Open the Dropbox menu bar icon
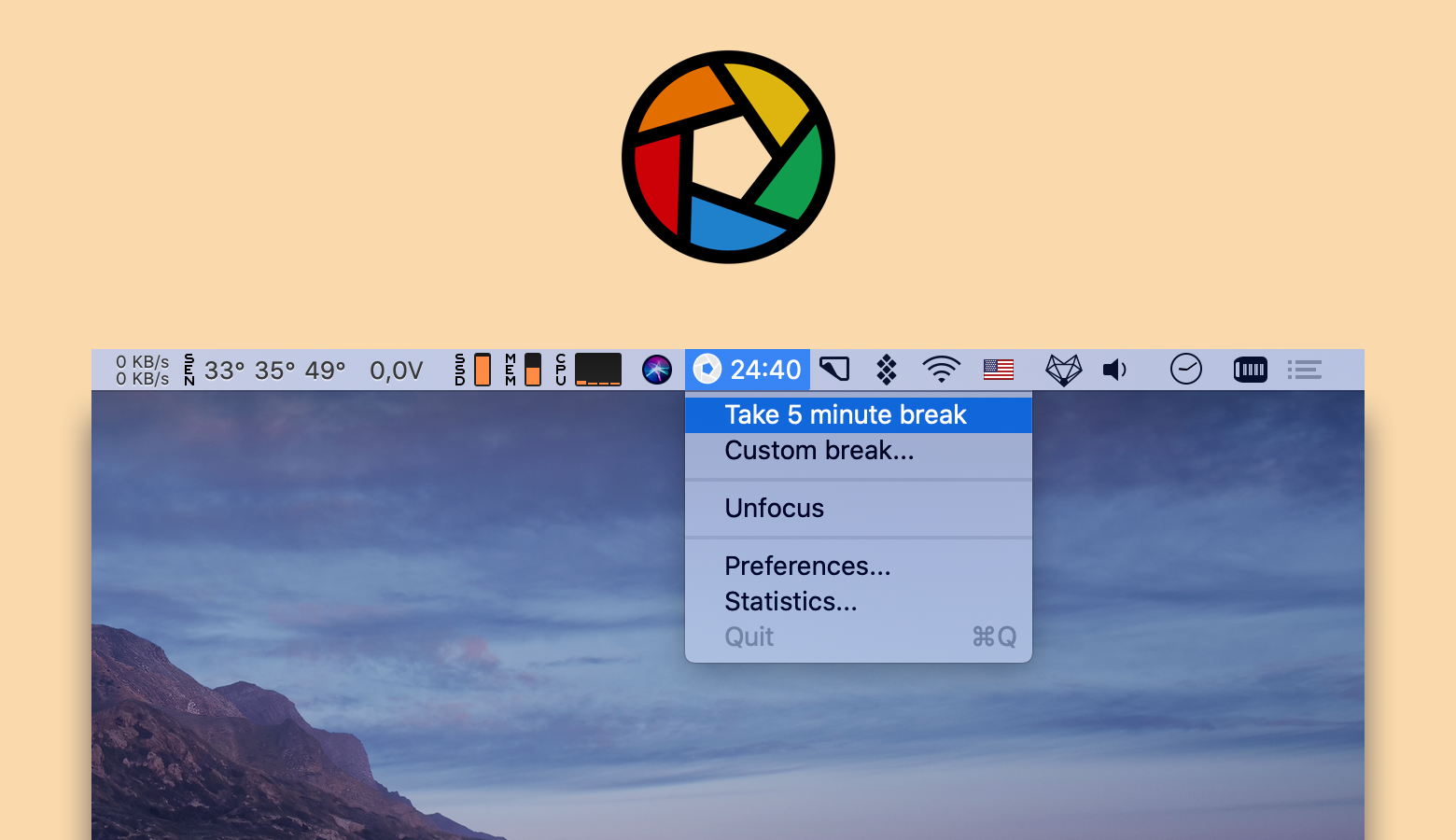 [887, 370]
